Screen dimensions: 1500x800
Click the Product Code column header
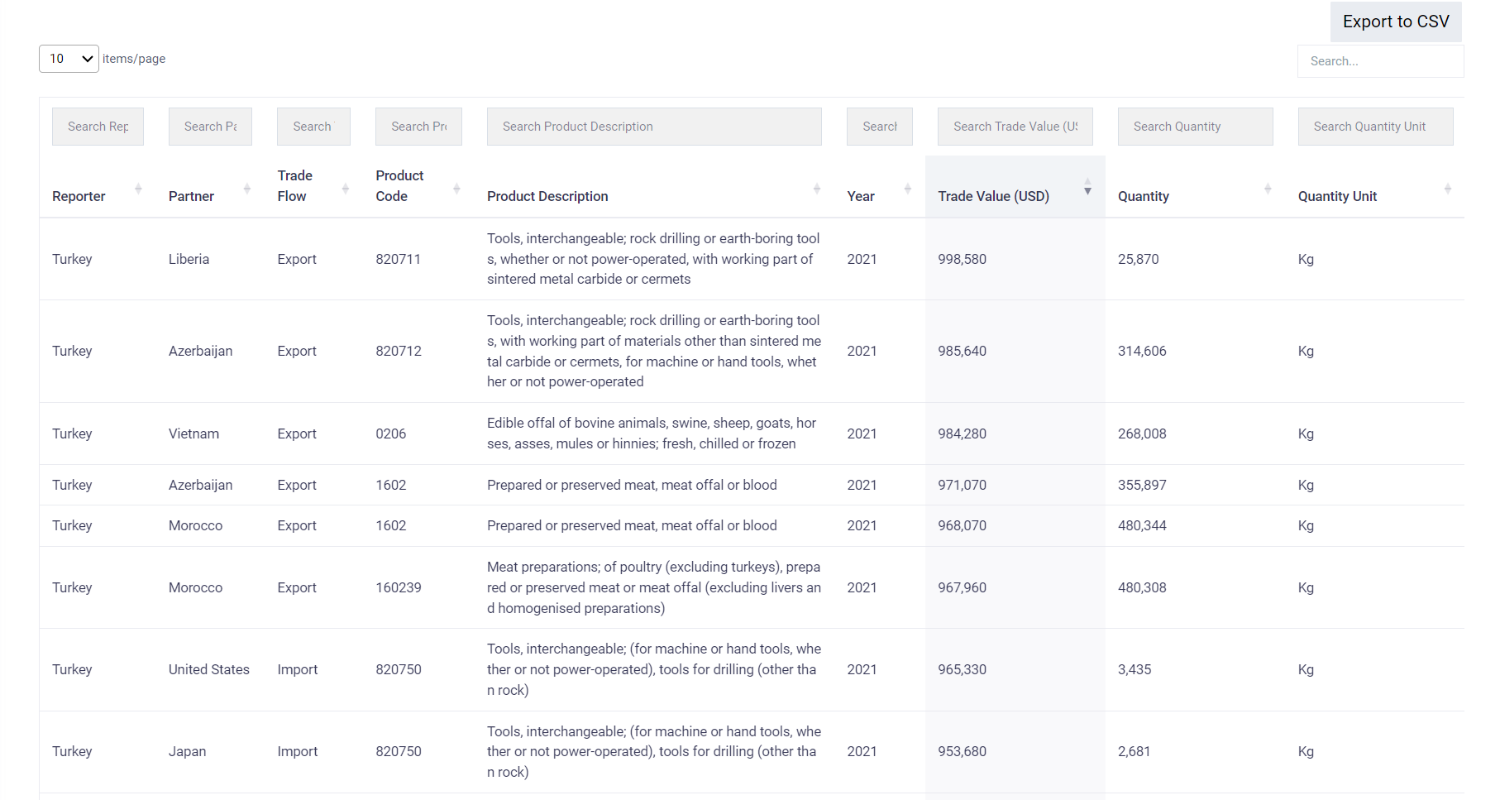point(400,186)
